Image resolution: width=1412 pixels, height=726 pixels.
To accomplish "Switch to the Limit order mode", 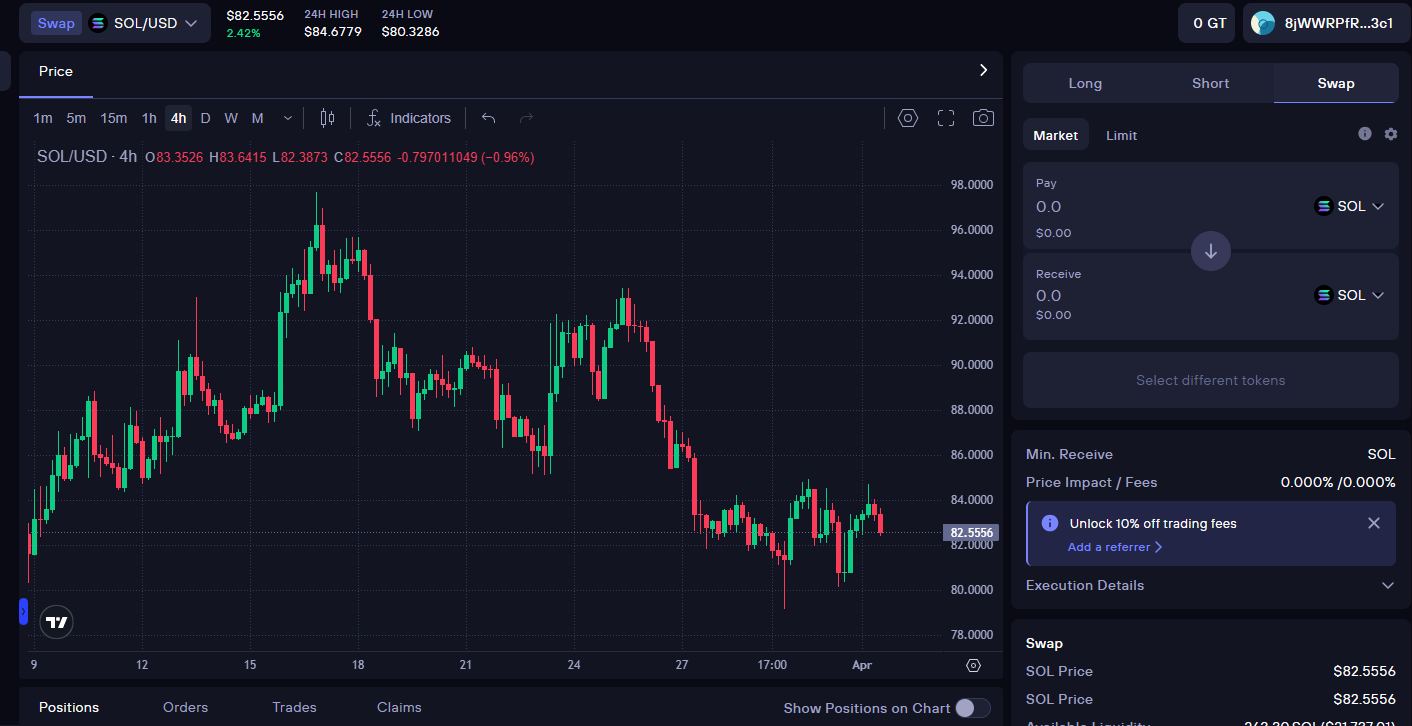I will point(1121,135).
